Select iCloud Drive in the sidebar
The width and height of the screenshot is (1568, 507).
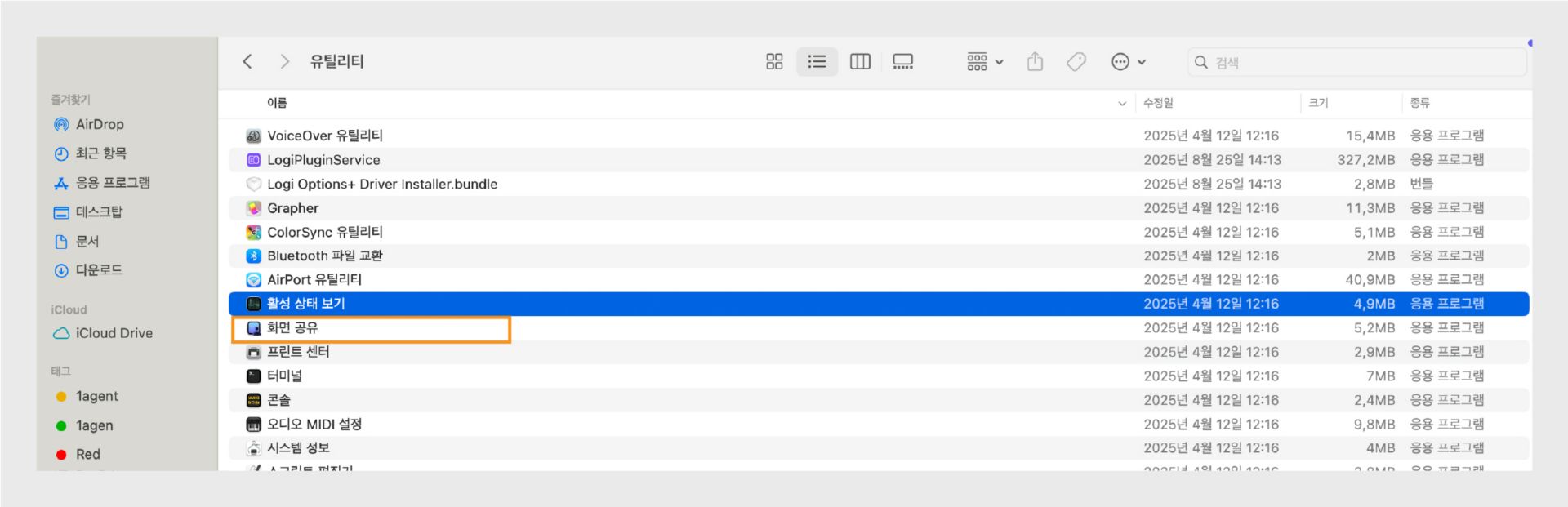tap(114, 333)
